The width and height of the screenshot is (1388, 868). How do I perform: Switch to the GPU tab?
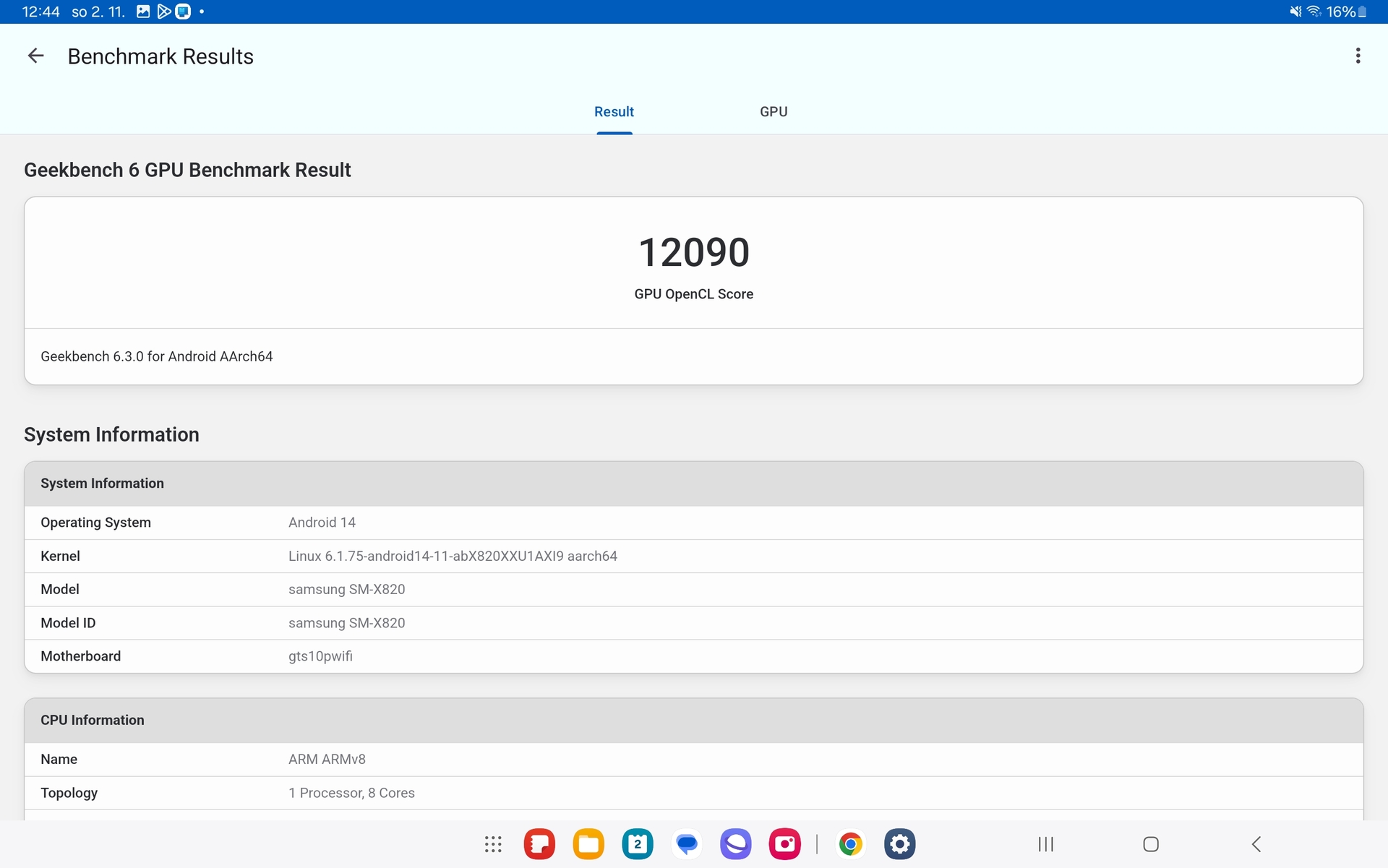pyautogui.click(x=774, y=111)
